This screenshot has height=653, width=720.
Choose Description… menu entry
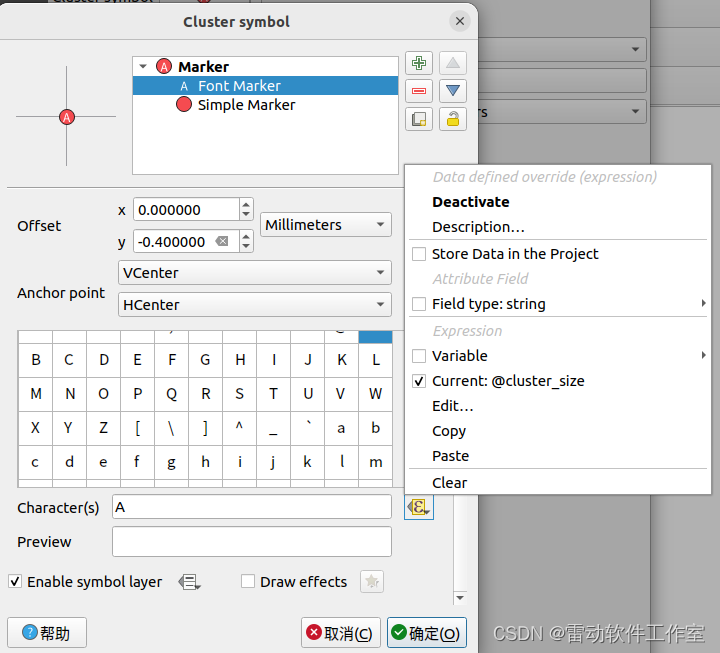point(478,227)
